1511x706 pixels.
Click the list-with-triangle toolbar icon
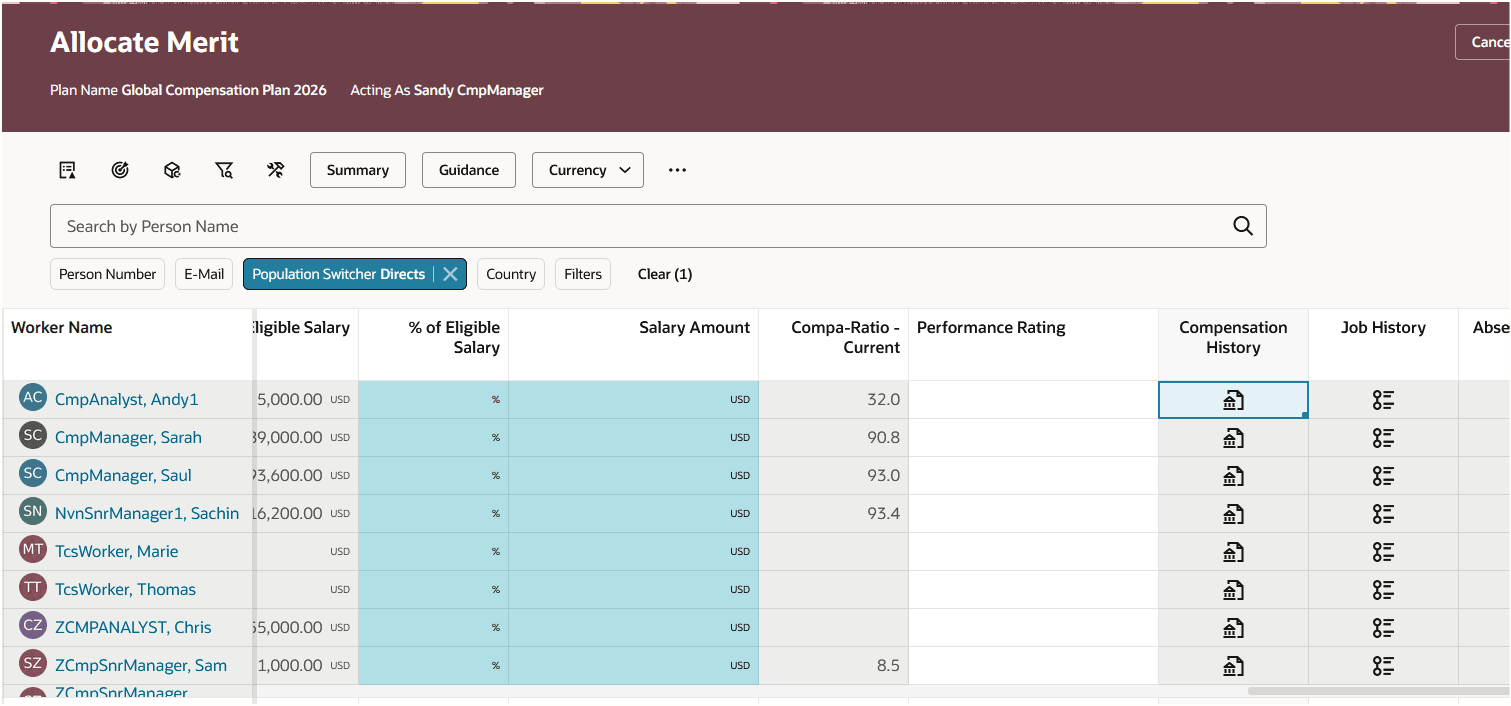[67, 170]
